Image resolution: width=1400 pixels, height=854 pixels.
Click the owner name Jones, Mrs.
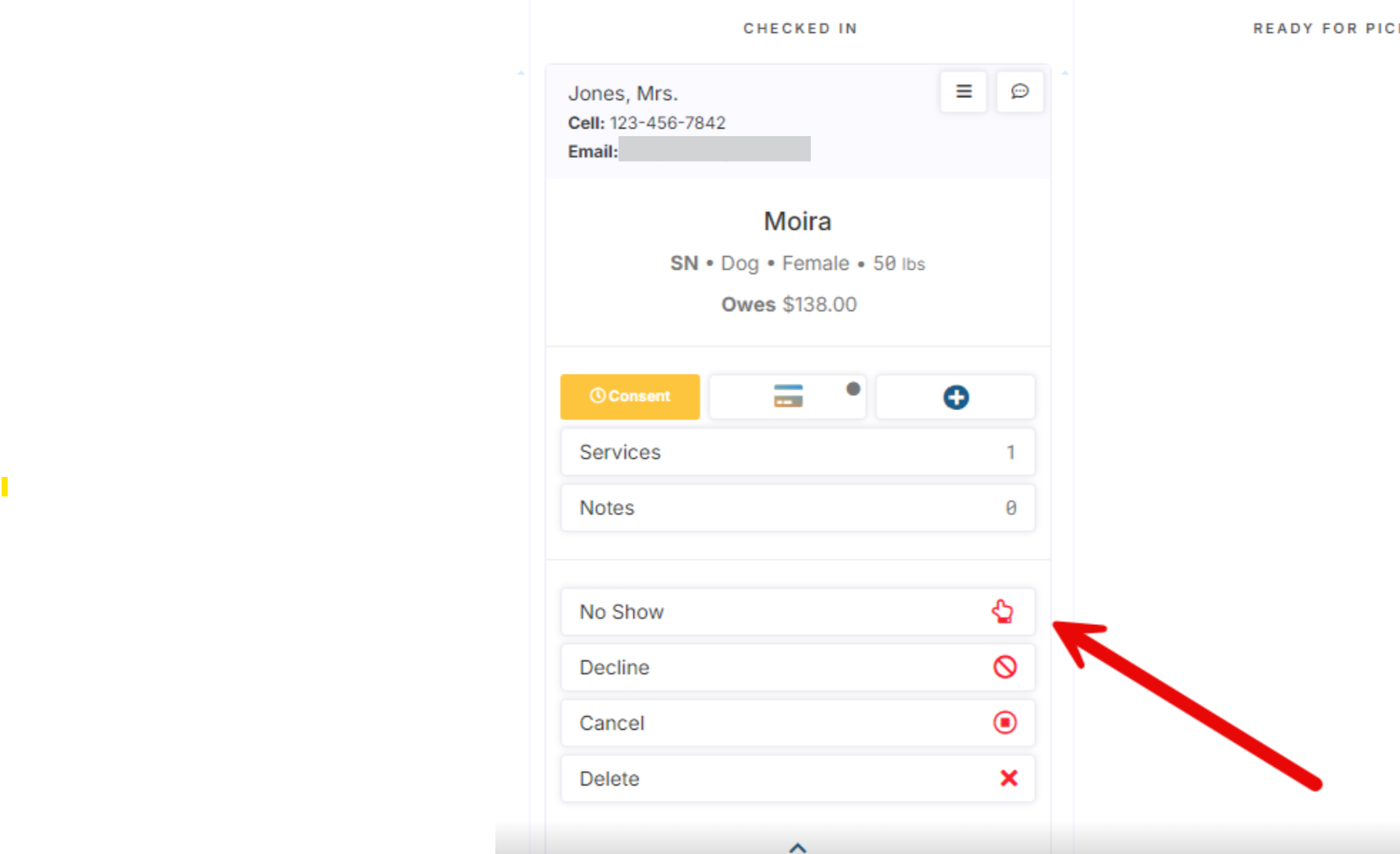tap(623, 94)
